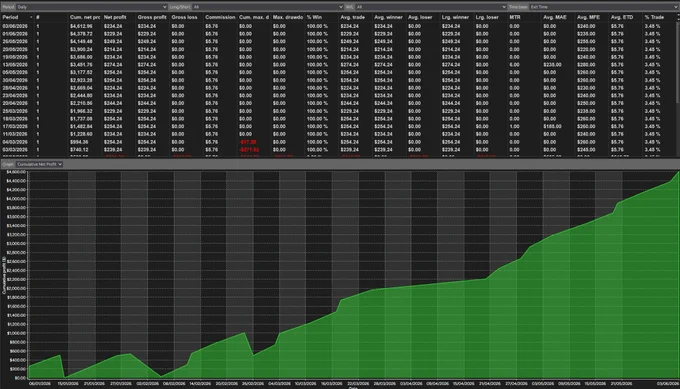The height and width of the screenshot is (389, 680).
Task: Select the 03/06/2026 period row
Action: pyautogui.click(x=338, y=26)
